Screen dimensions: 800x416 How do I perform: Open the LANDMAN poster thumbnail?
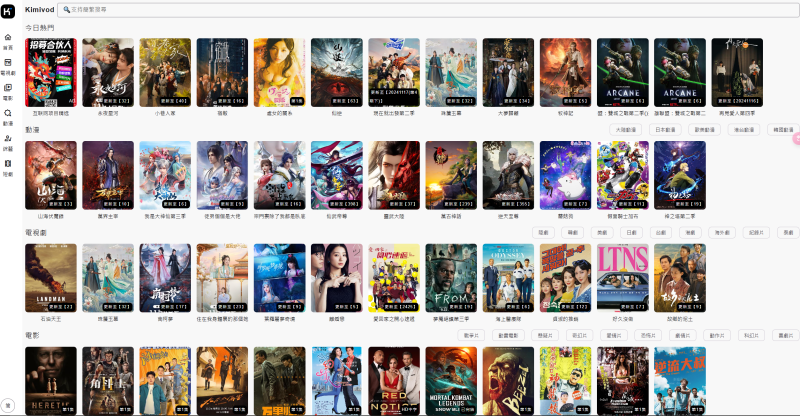(51, 277)
